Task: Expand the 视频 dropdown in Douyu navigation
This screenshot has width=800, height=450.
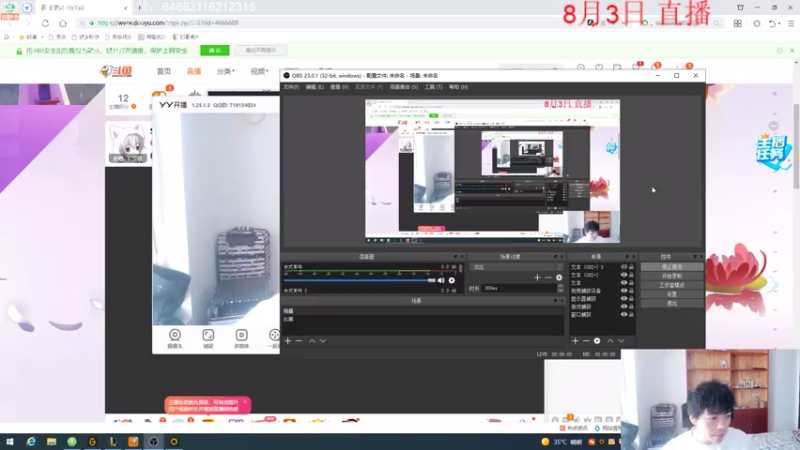Action: 259,71
